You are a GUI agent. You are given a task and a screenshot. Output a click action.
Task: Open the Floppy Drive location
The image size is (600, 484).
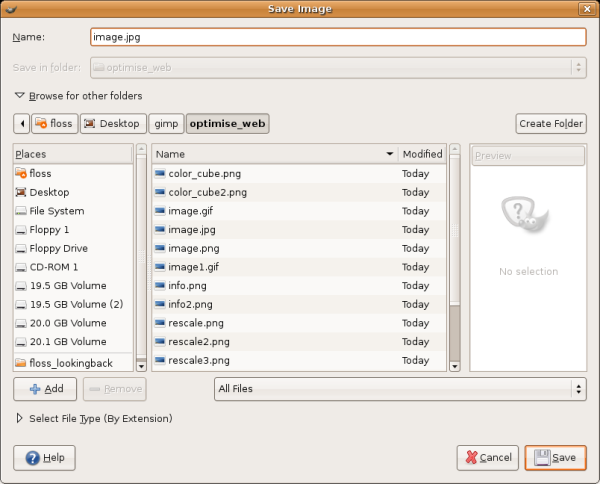[58, 248]
